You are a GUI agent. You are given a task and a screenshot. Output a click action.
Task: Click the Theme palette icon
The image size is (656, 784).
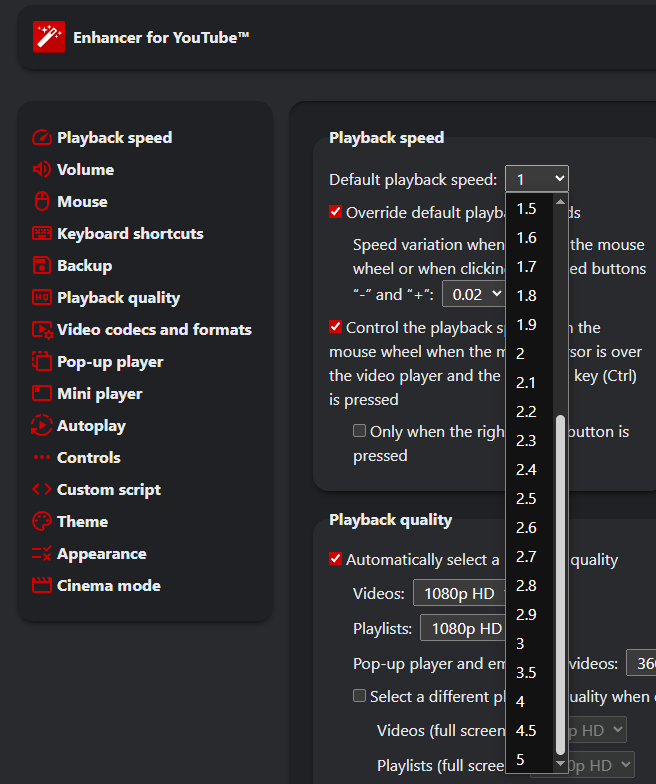pos(42,522)
